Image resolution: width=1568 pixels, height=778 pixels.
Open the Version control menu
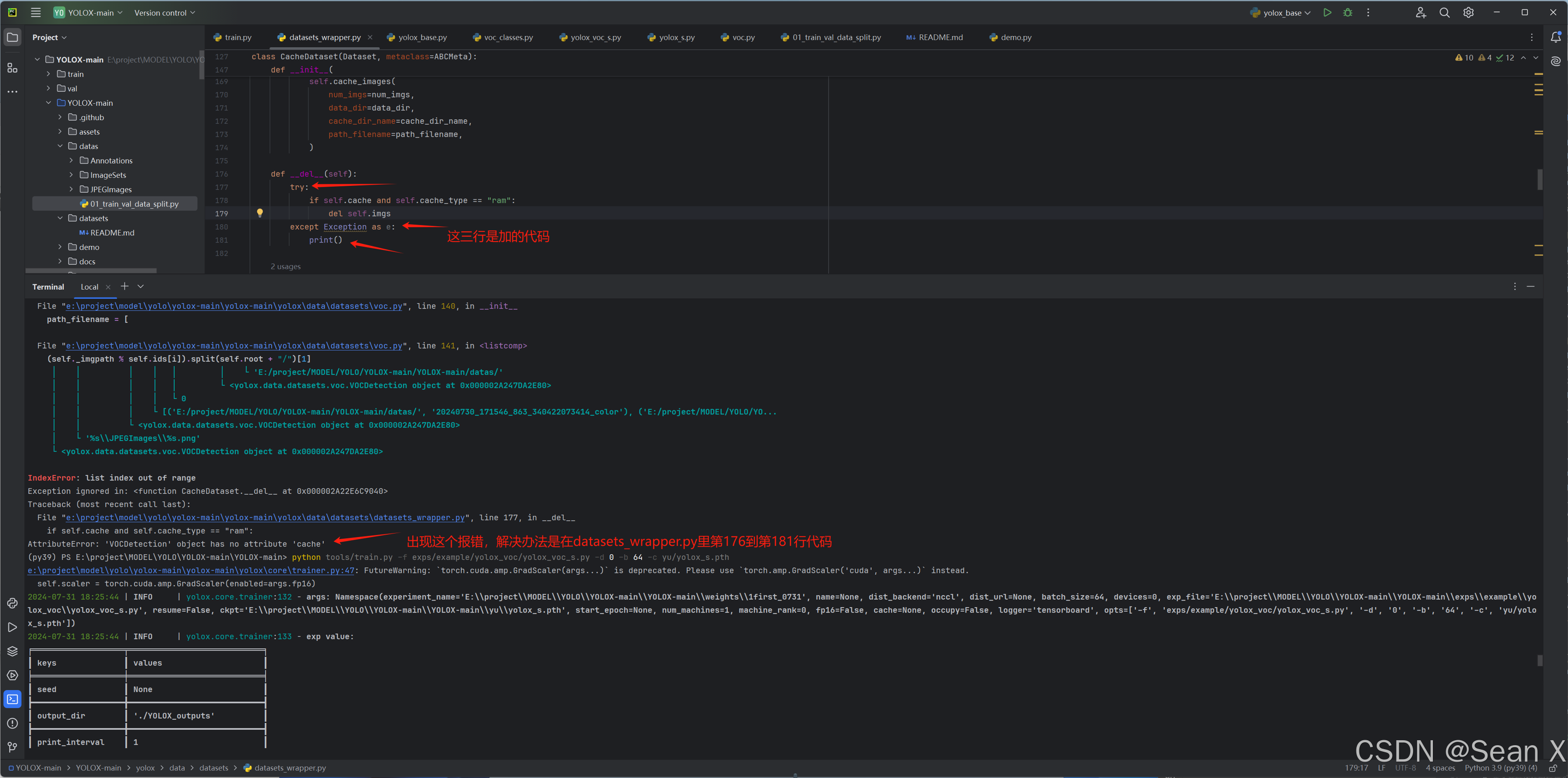[x=161, y=12]
